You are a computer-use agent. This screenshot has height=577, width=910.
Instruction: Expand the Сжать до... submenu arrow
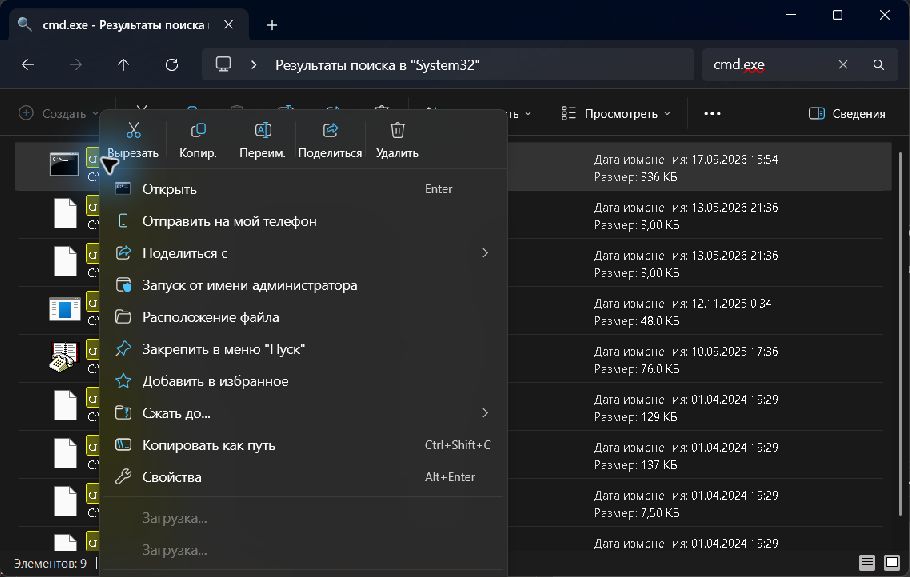click(485, 413)
